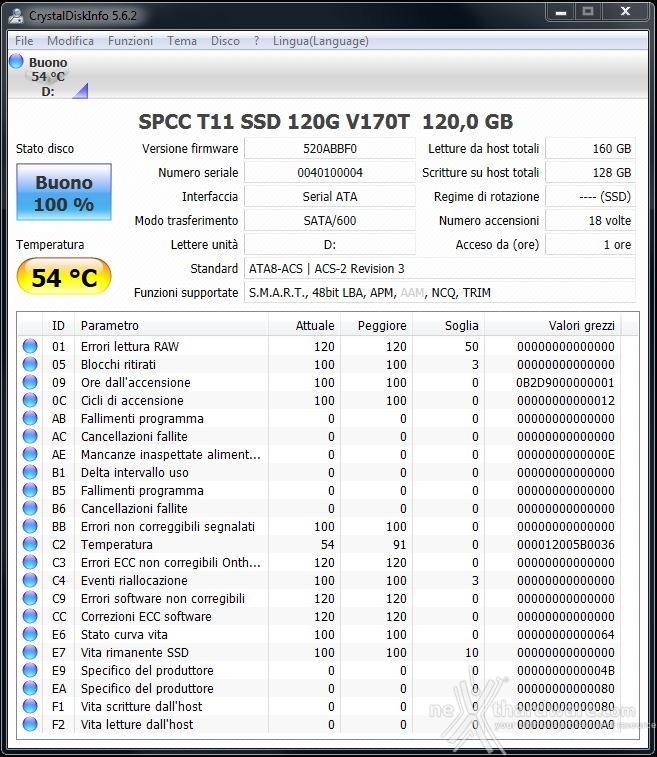Image resolution: width=657 pixels, height=757 pixels.
Task: Open the question mark help menu
Action: click(x=256, y=41)
